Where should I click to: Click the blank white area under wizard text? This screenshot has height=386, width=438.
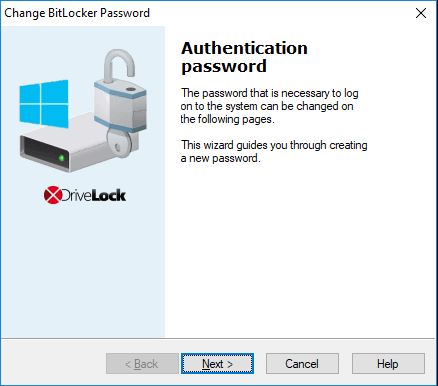(300, 250)
